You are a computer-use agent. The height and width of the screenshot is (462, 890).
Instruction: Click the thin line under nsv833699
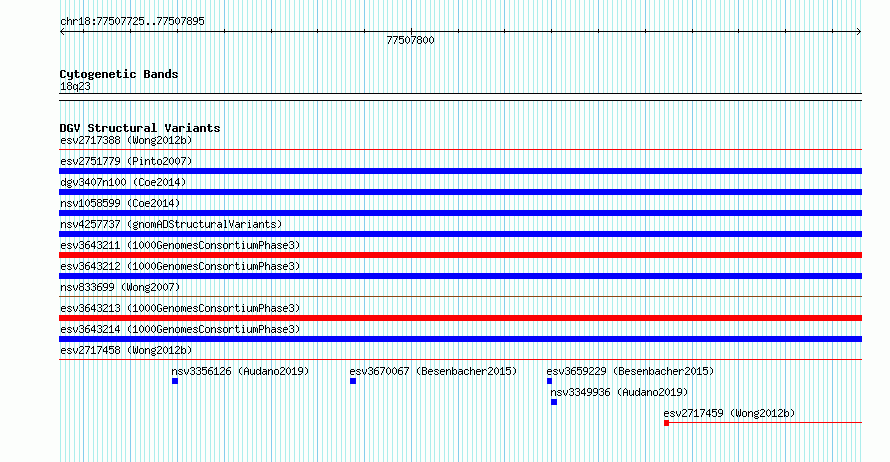tap(460, 296)
